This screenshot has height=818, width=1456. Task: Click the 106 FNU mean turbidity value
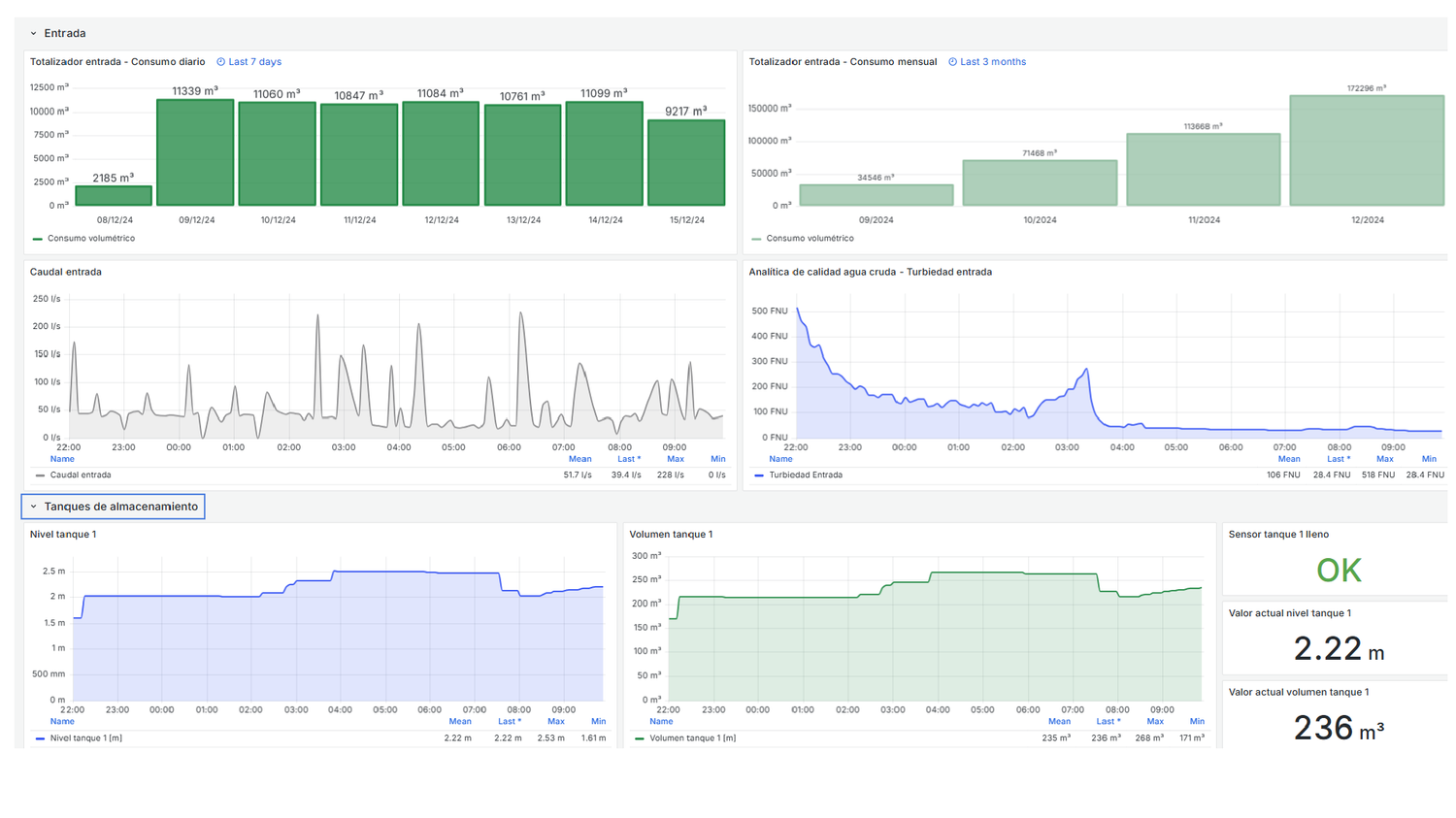click(1283, 475)
